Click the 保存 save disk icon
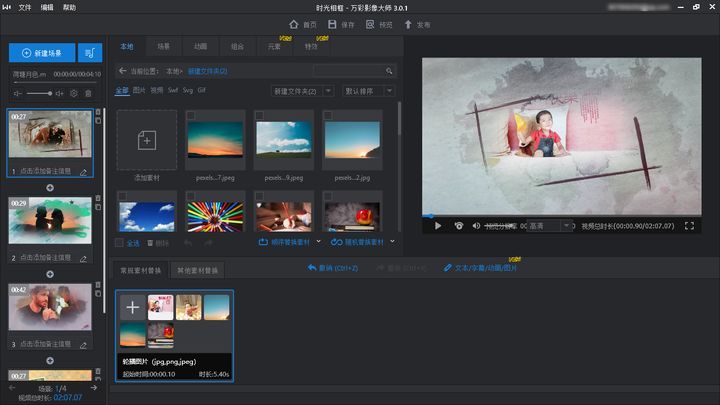Image resolution: width=720 pixels, height=405 pixels. pyautogui.click(x=332, y=24)
